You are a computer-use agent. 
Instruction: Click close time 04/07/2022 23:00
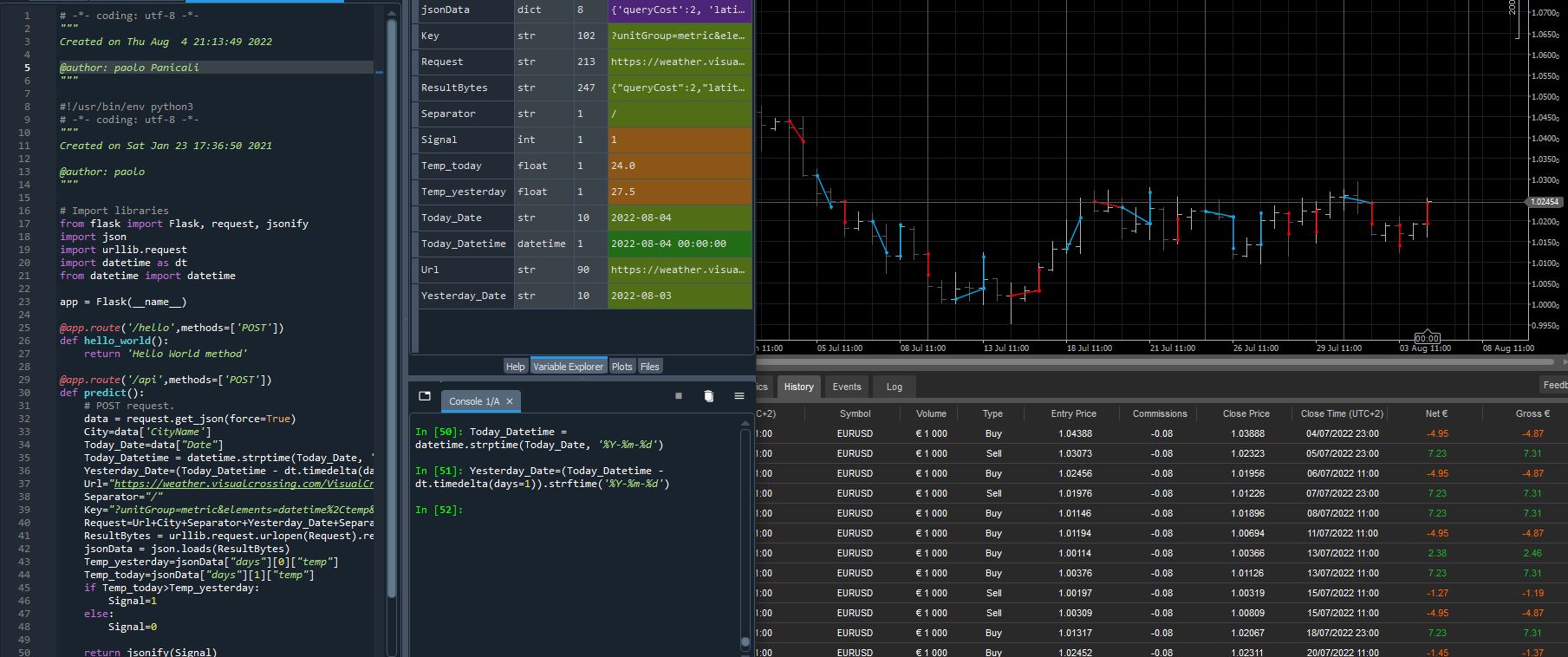1343,433
